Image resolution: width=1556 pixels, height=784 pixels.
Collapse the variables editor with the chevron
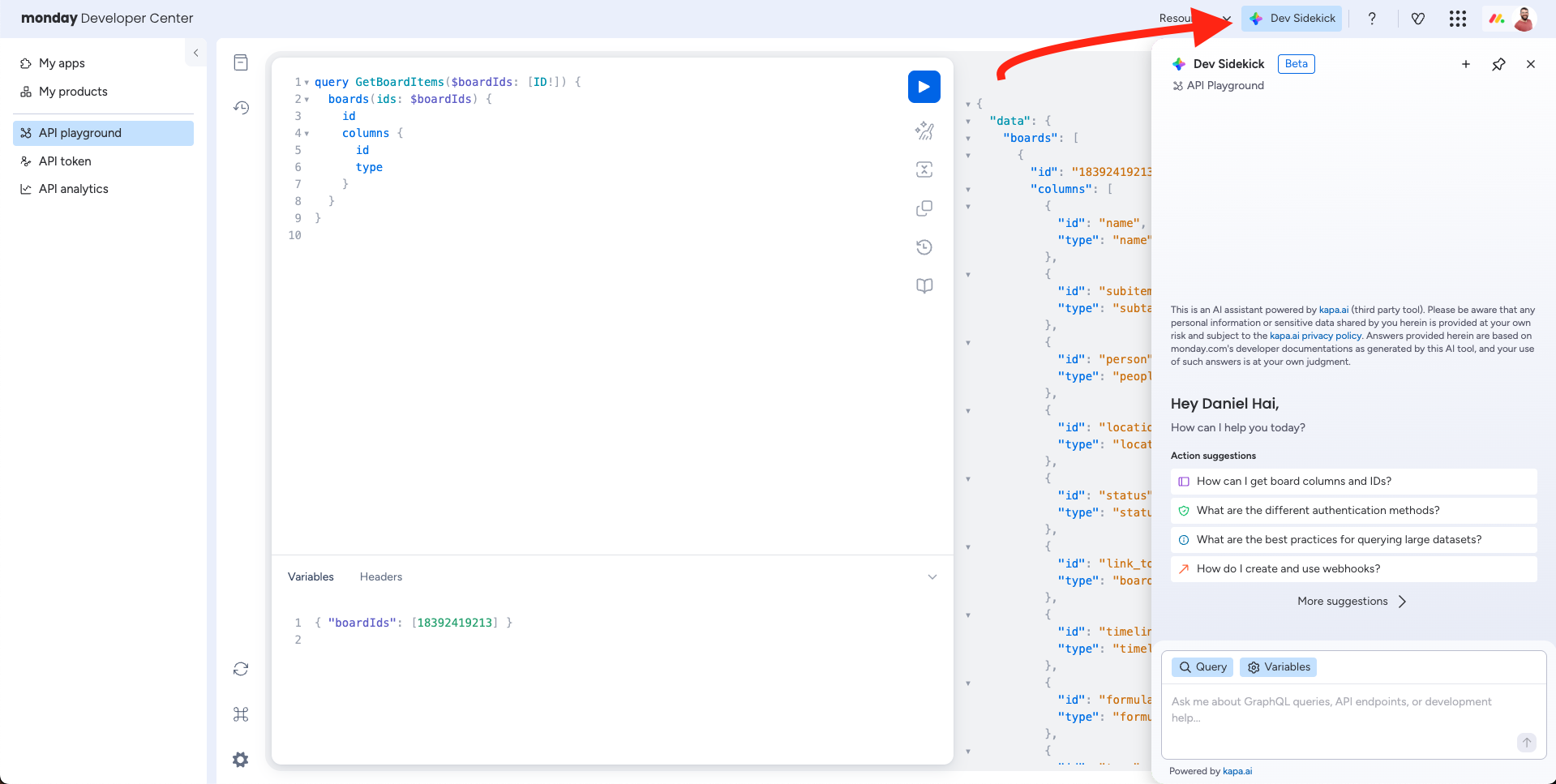[x=932, y=577]
